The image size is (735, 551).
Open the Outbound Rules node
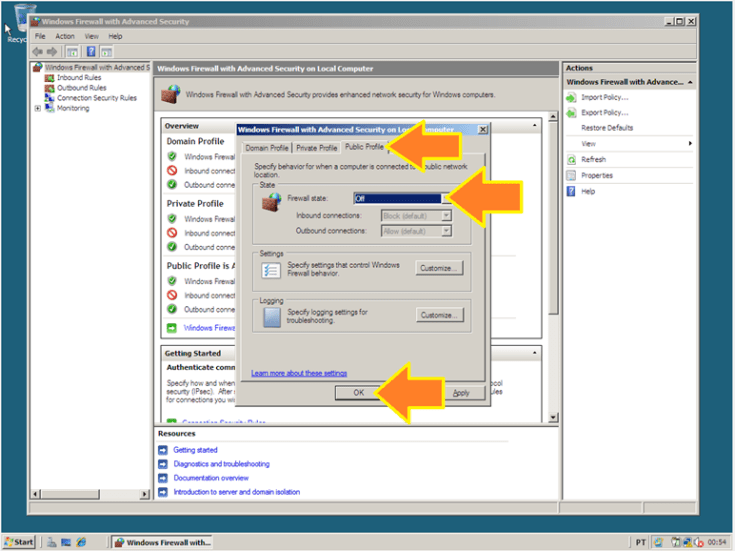(x=79, y=88)
